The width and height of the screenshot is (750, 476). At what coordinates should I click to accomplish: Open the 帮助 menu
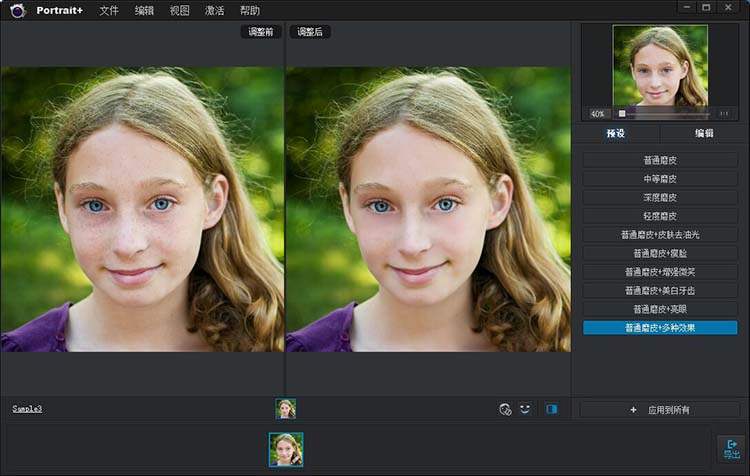249,10
